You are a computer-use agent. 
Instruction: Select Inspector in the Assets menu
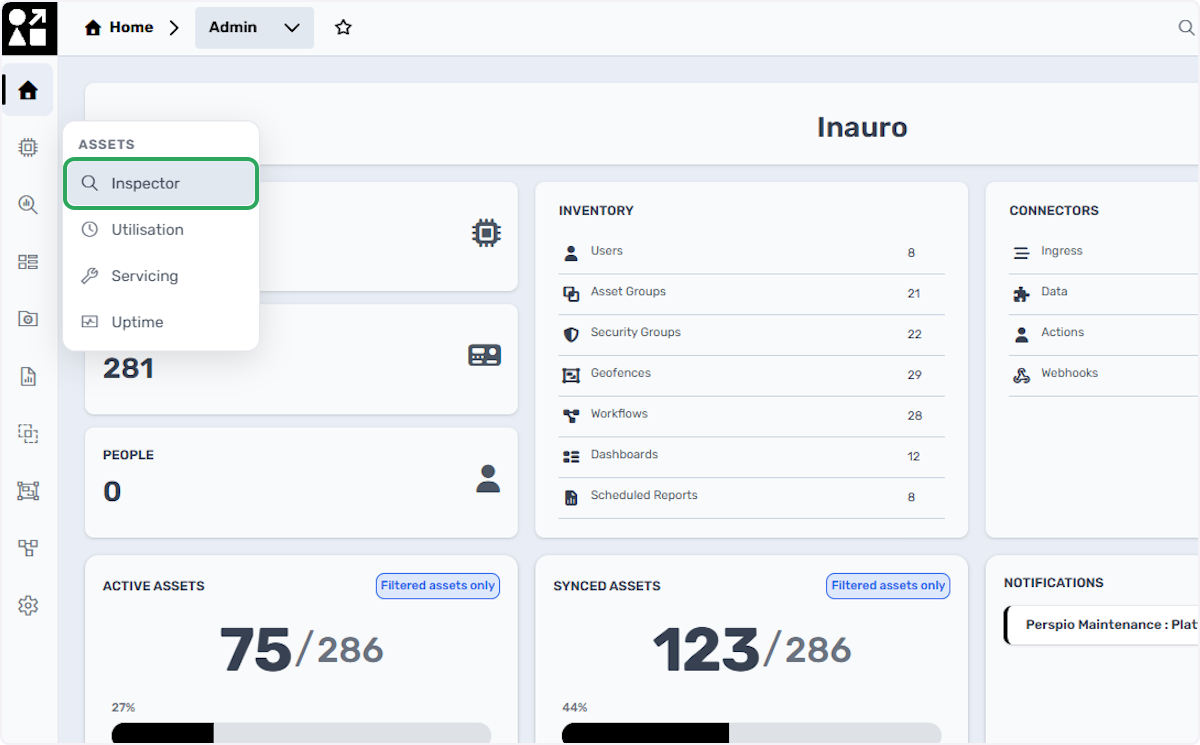pyautogui.click(x=161, y=183)
